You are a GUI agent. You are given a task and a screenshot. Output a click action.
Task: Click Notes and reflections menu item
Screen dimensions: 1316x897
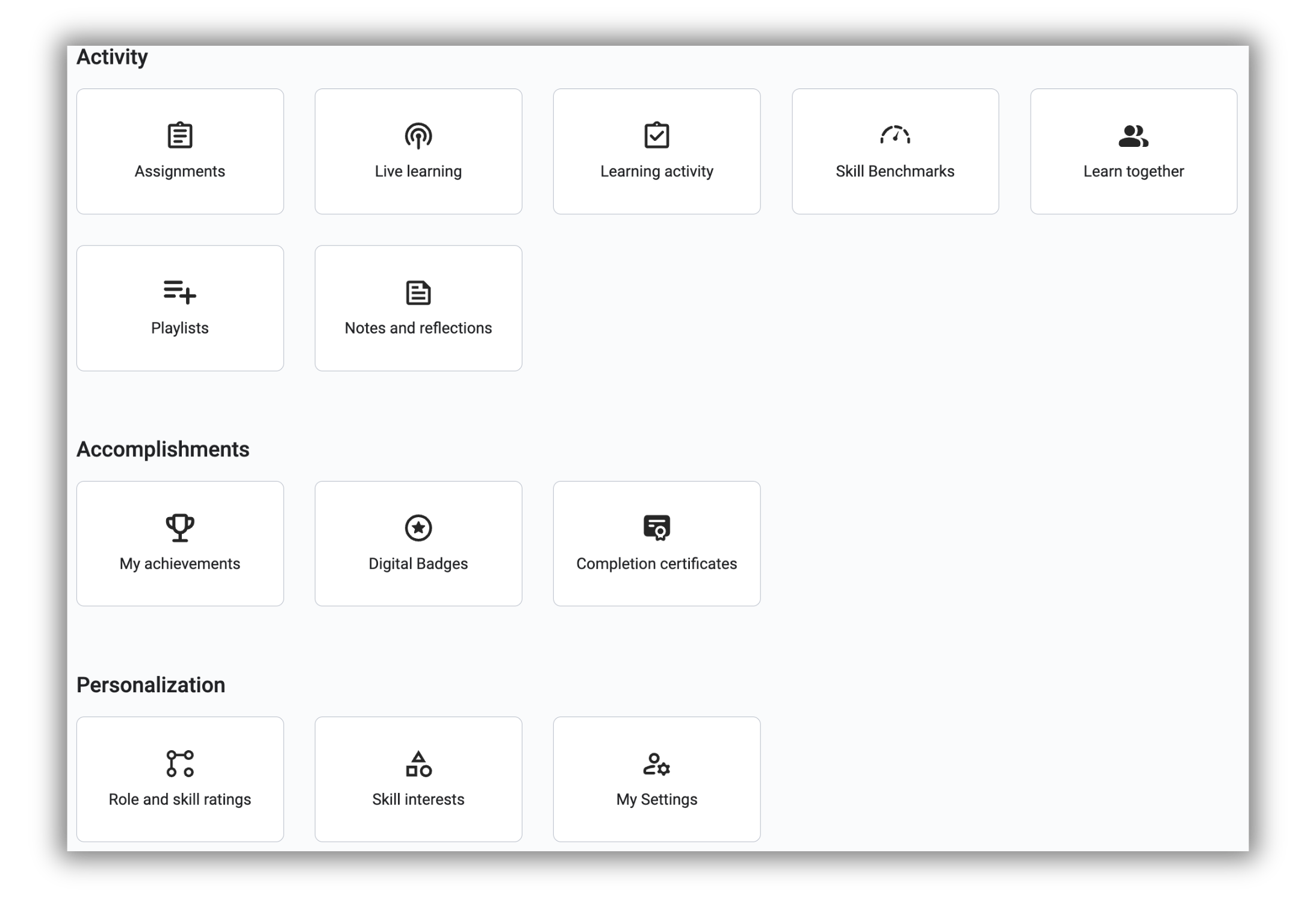[x=417, y=308]
